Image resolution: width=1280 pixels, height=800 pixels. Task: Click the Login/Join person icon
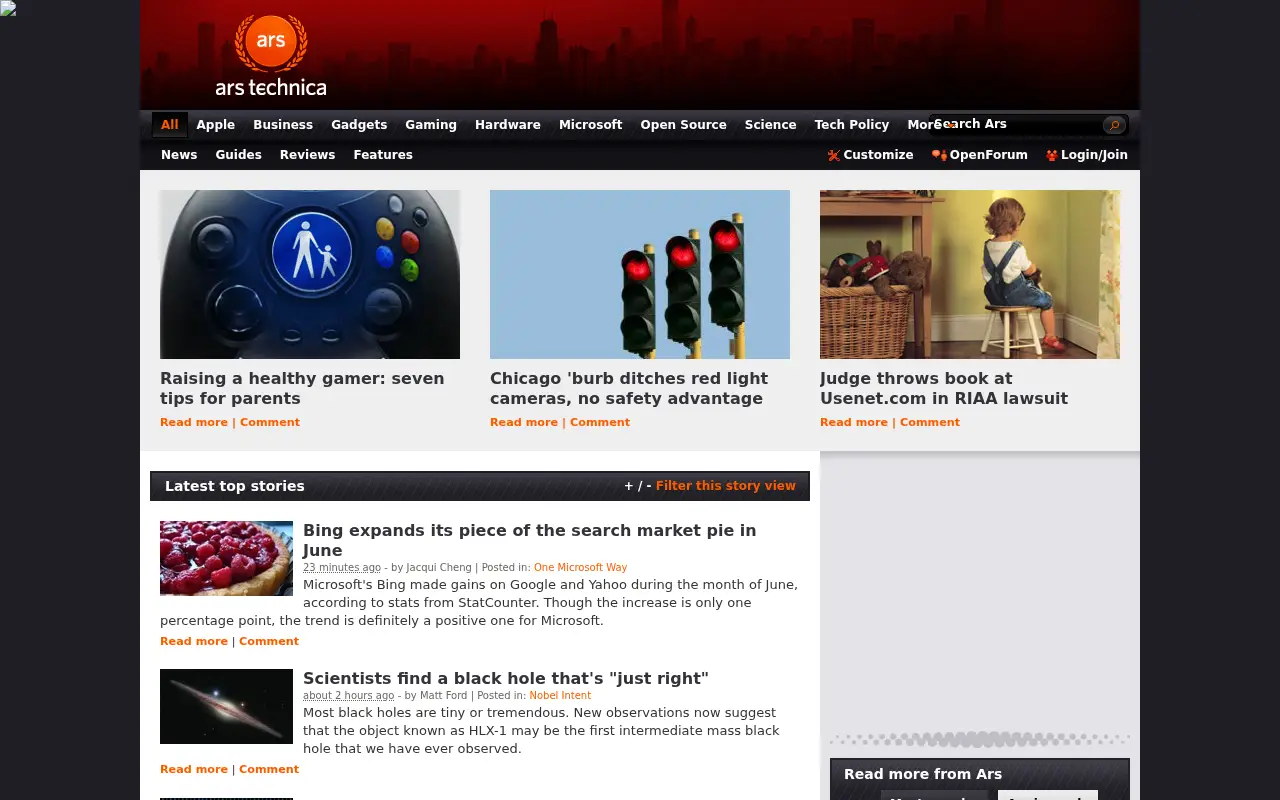tap(1052, 155)
